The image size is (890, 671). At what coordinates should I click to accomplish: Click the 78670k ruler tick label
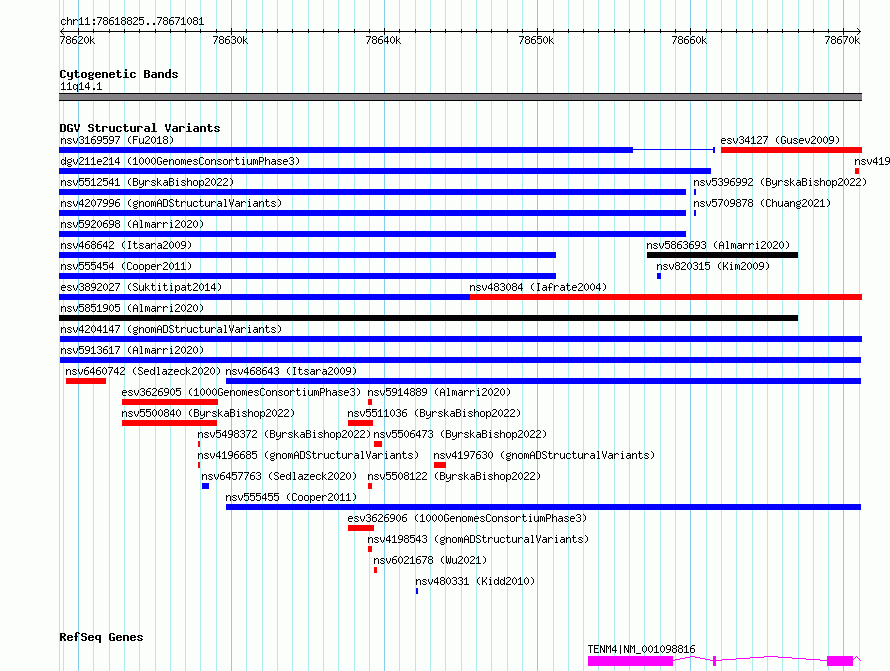[x=842, y=40]
